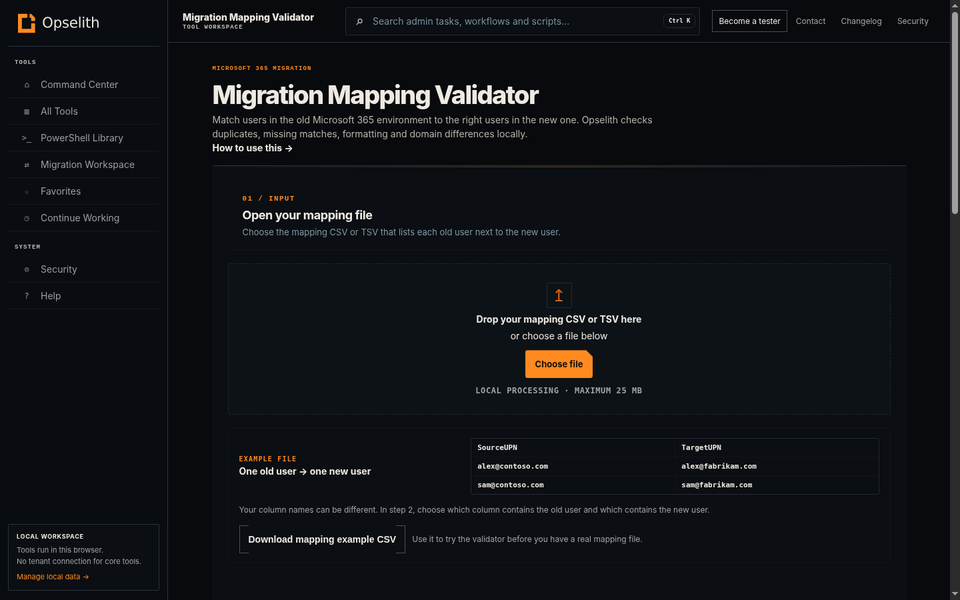
Task: Click the Continue Working clock icon
Action: pos(26,219)
